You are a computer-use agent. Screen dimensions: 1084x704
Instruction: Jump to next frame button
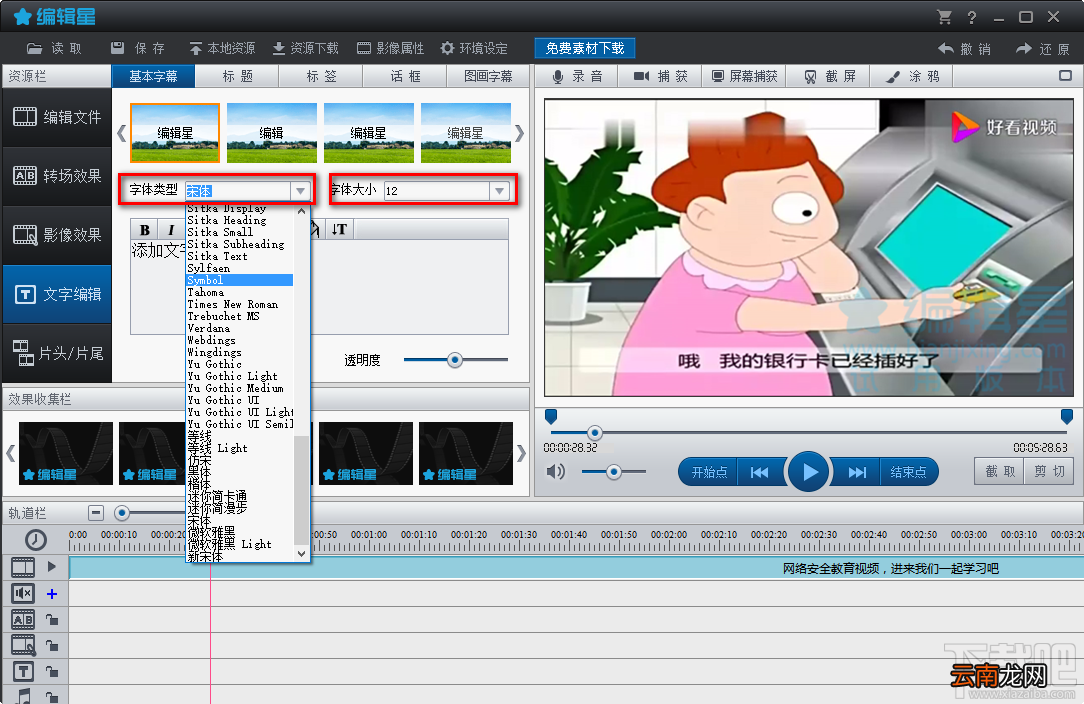click(857, 472)
